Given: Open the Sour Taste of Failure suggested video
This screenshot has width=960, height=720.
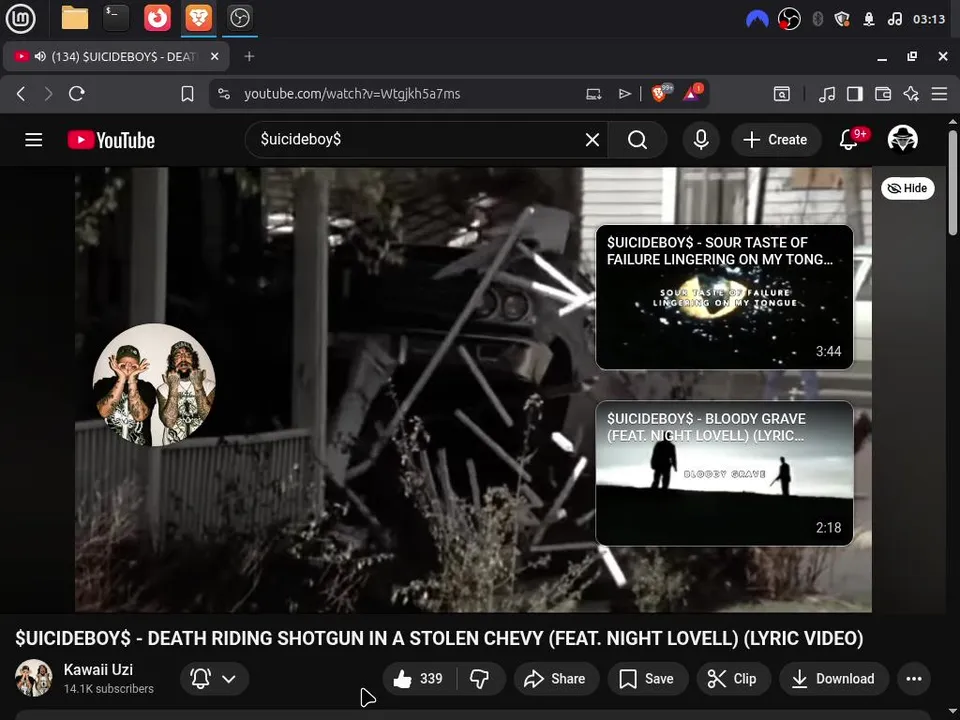Looking at the screenshot, I should (x=724, y=297).
